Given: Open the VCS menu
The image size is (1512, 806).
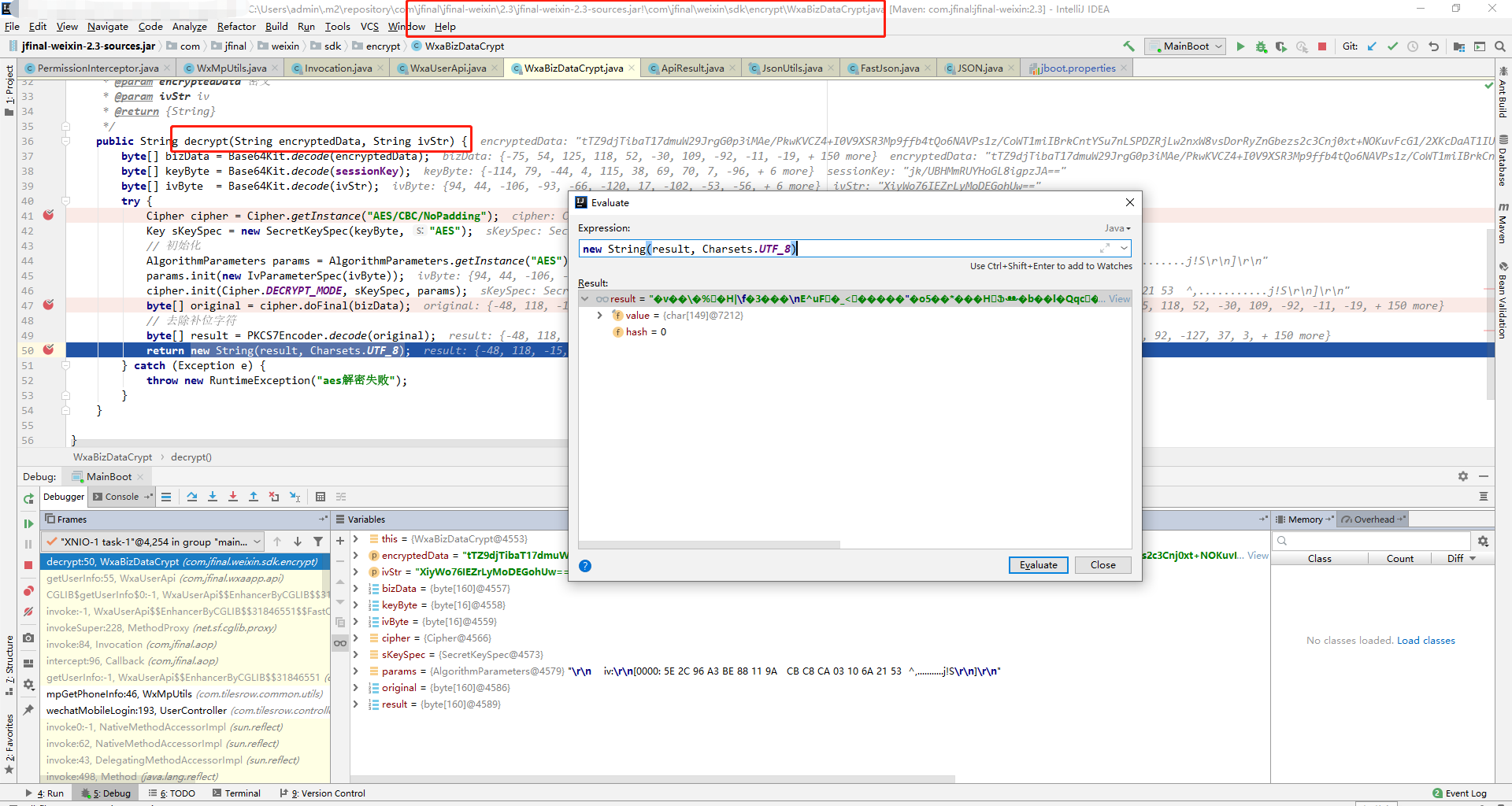Looking at the screenshot, I should pyautogui.click(x=369, y=27).
